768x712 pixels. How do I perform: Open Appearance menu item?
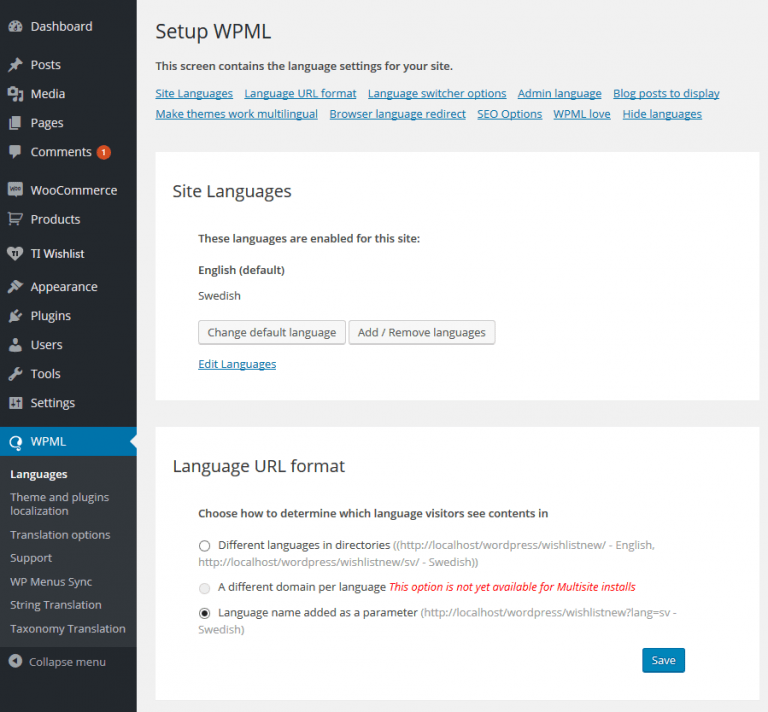pos(64,286)
